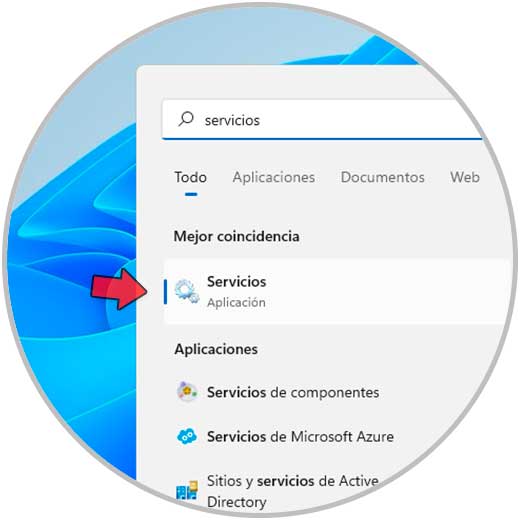The height and width of the screenshot is (520, 520).
Task: Open Servicios de Microsoft Azure result
Action: click(x=300, y=437)
